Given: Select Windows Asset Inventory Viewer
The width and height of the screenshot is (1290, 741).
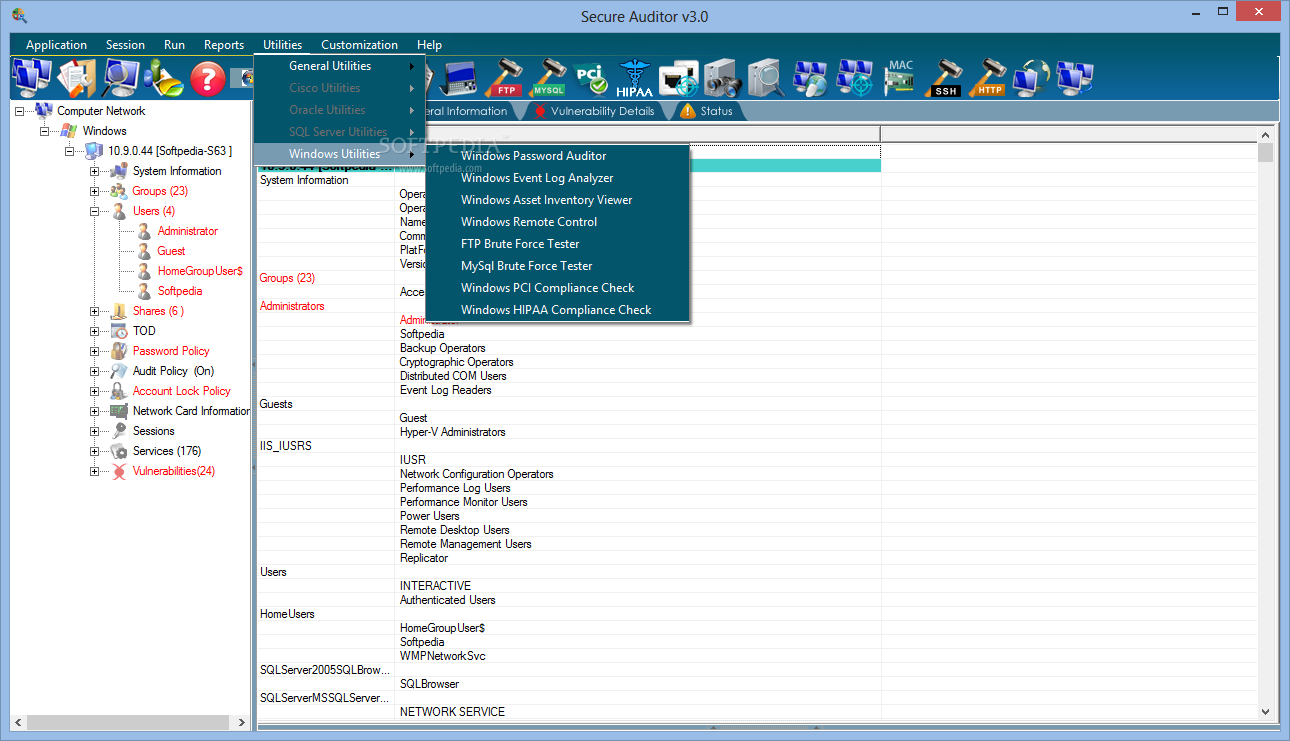Looking at the screenshot, I should 558,200.
